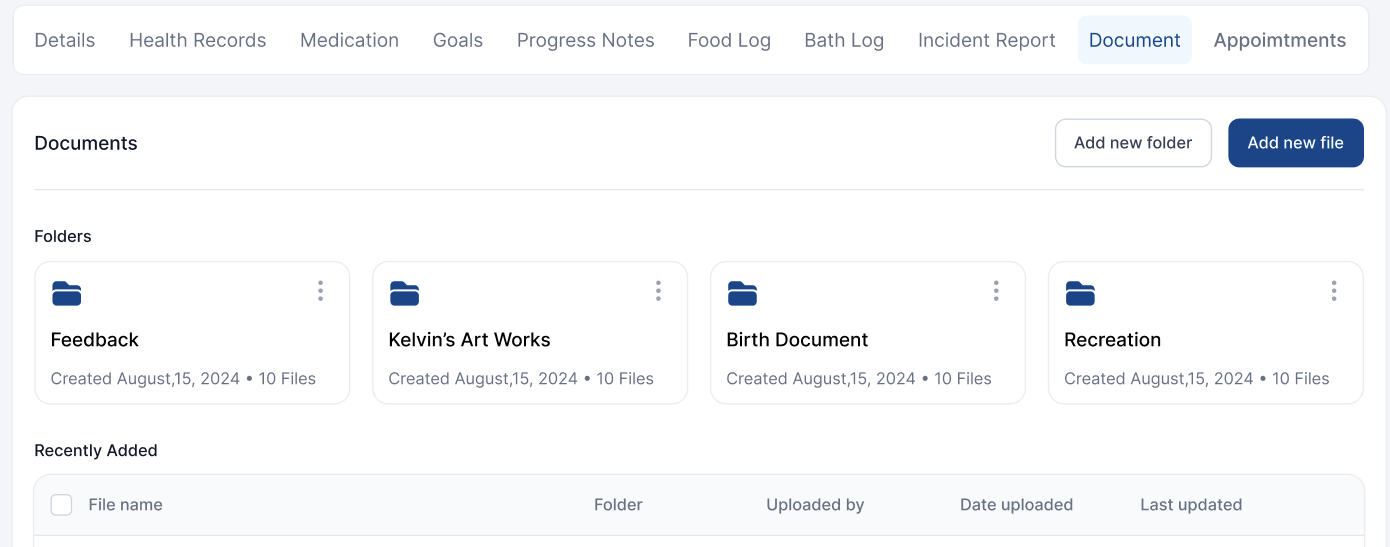Screen dimensions: 1390x547
Task: Open the Feedback folder's three-dot menu
Action: coord(320,291)
